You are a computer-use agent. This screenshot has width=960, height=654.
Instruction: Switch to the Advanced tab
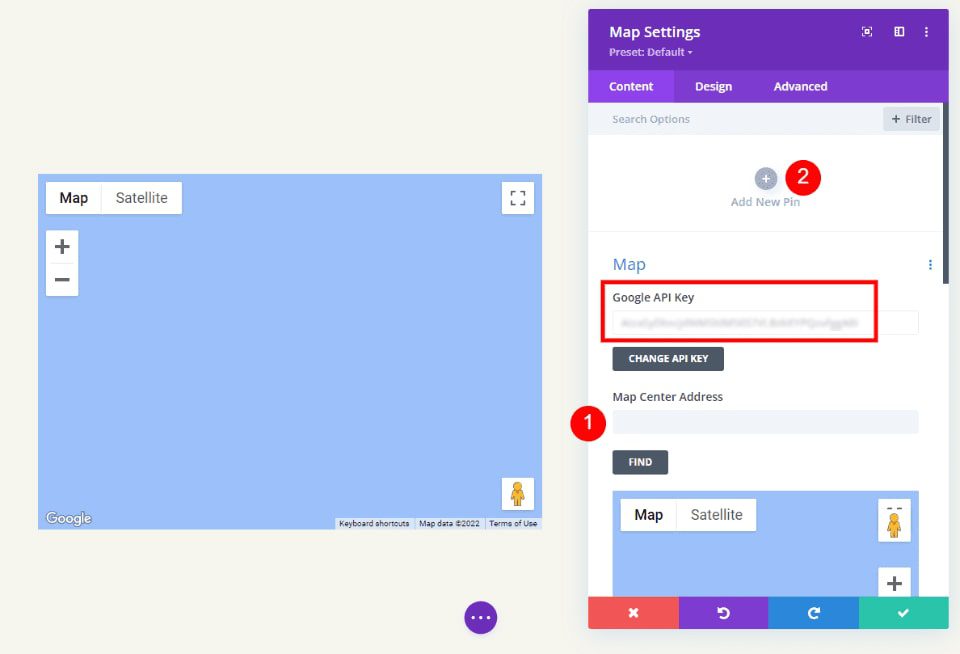click(799, 86)
